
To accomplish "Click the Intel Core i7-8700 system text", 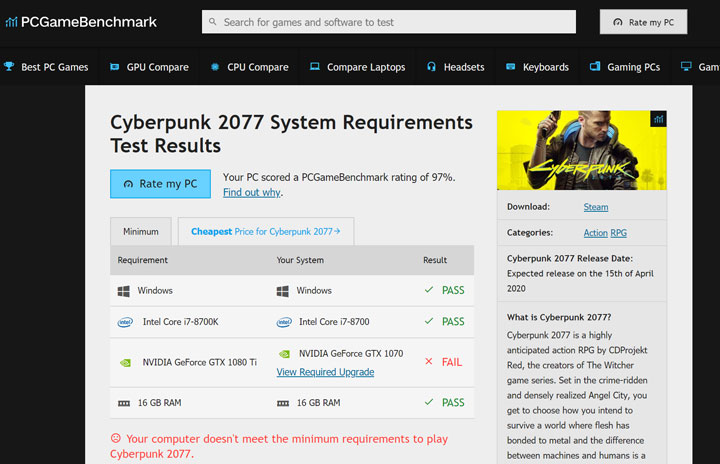I will tap(334, 322).
